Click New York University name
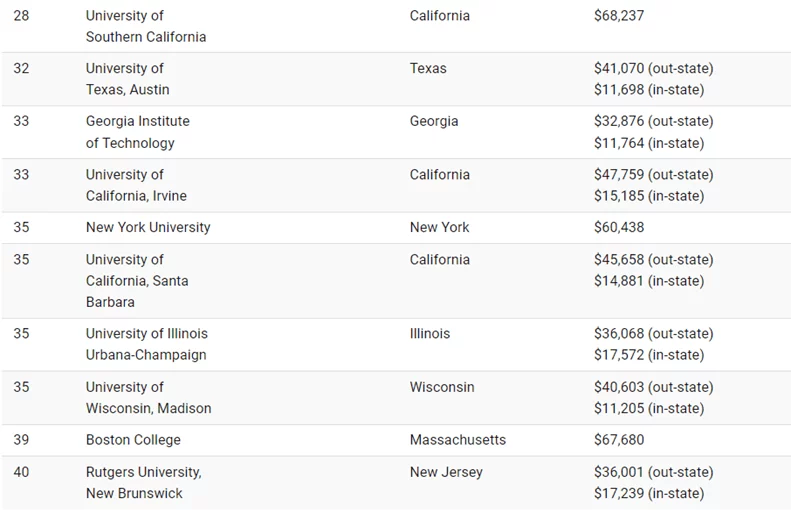 tap(148, 228)
